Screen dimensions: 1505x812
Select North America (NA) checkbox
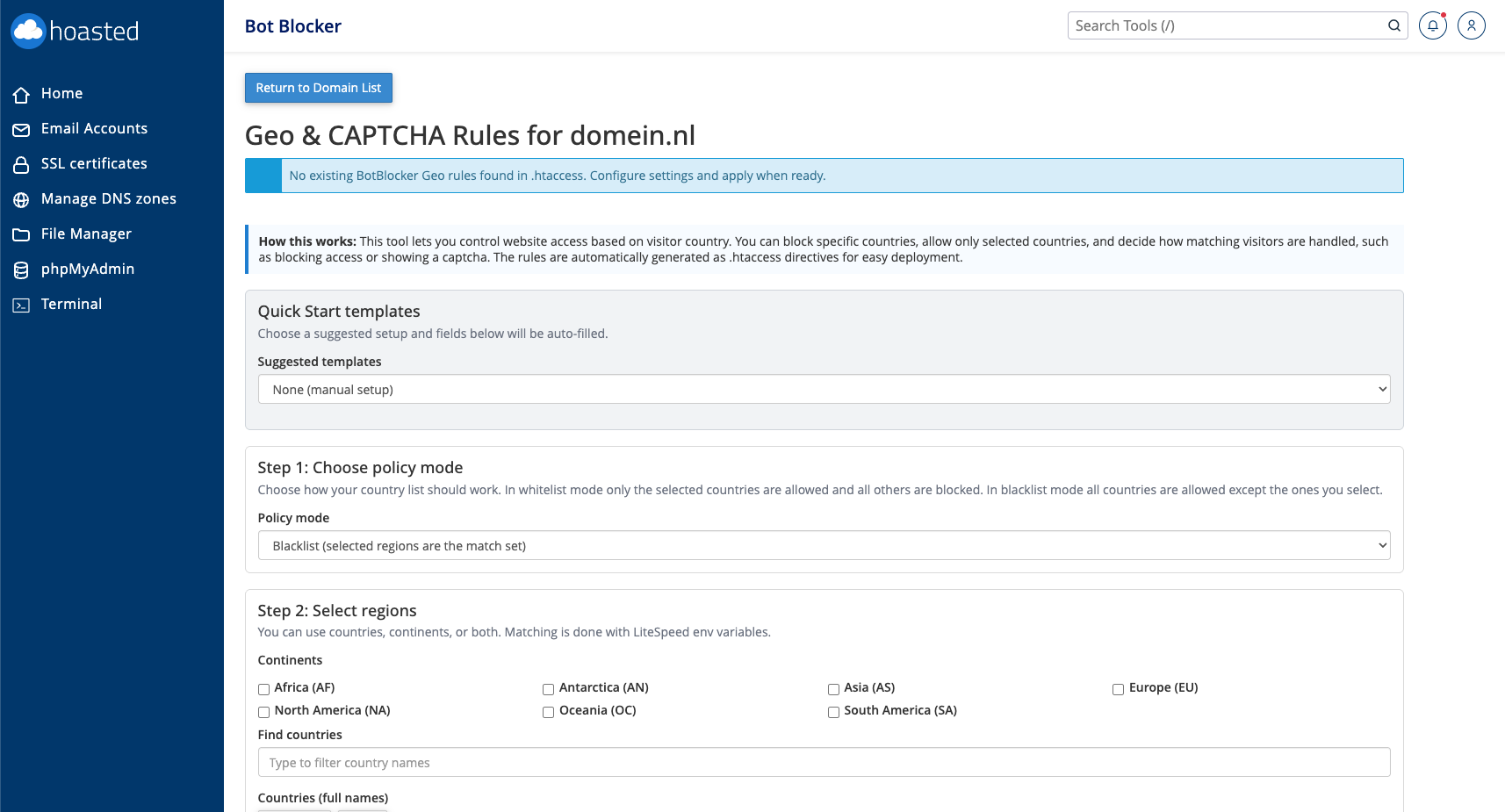pos(263,712)
